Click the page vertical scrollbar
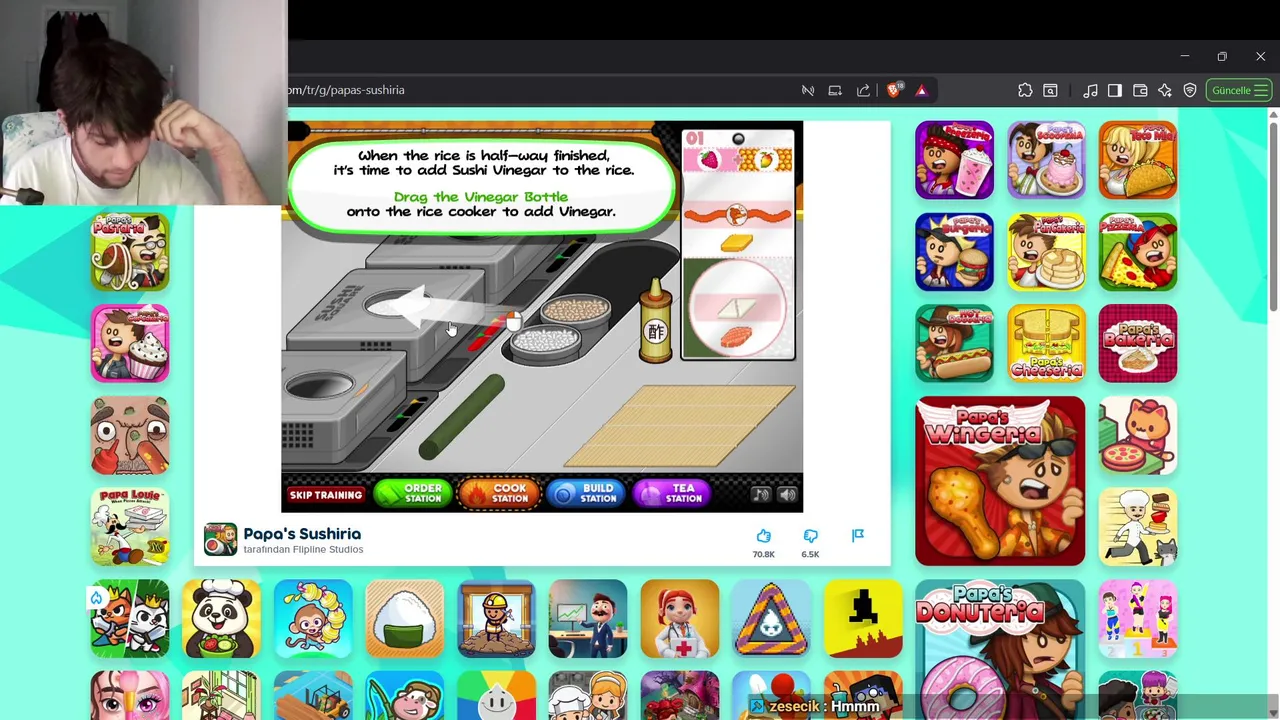Screen dimensions: 1280x720 [1273, 212]
